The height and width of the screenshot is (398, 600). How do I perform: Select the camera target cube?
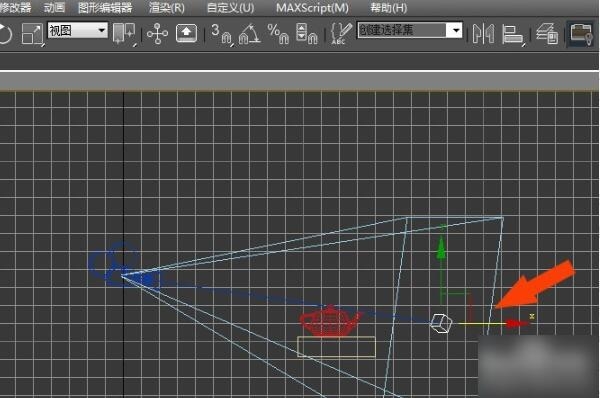(441, 323)
